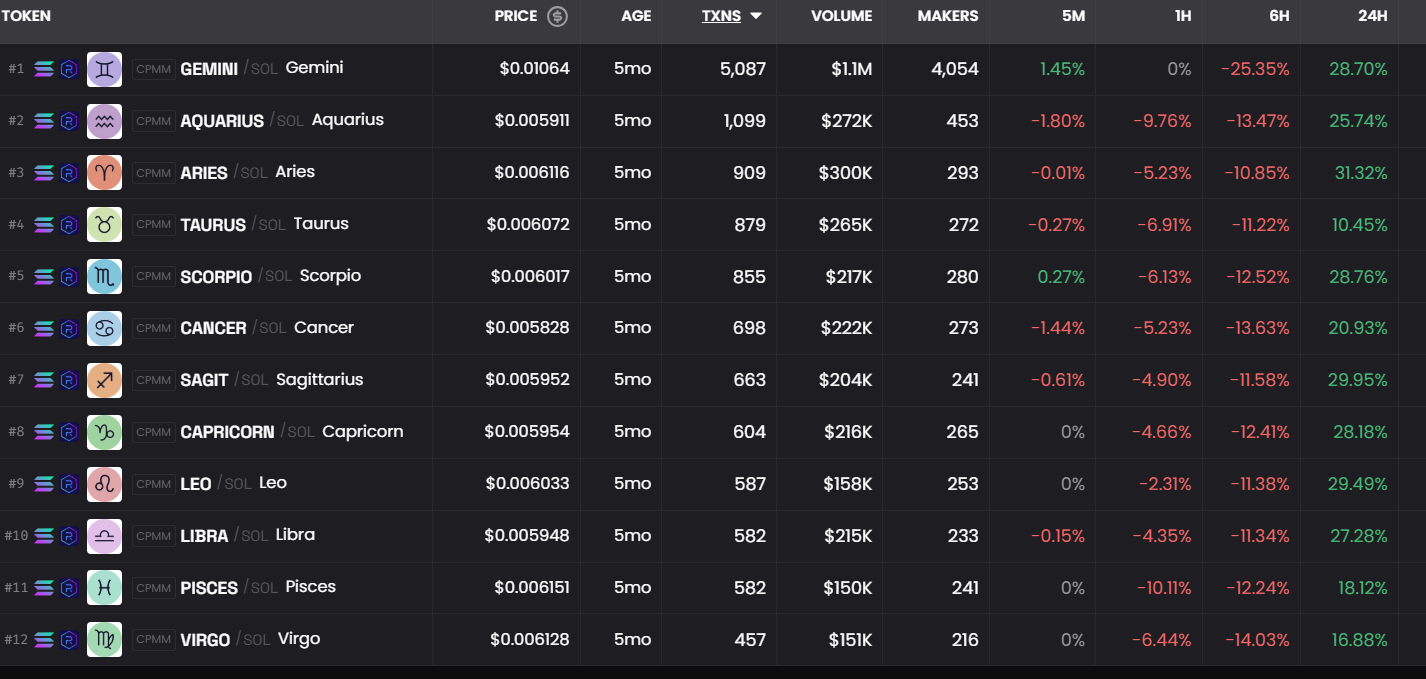Sort by AGE column header
1426x679 pixels.
(x=636, y=16)
